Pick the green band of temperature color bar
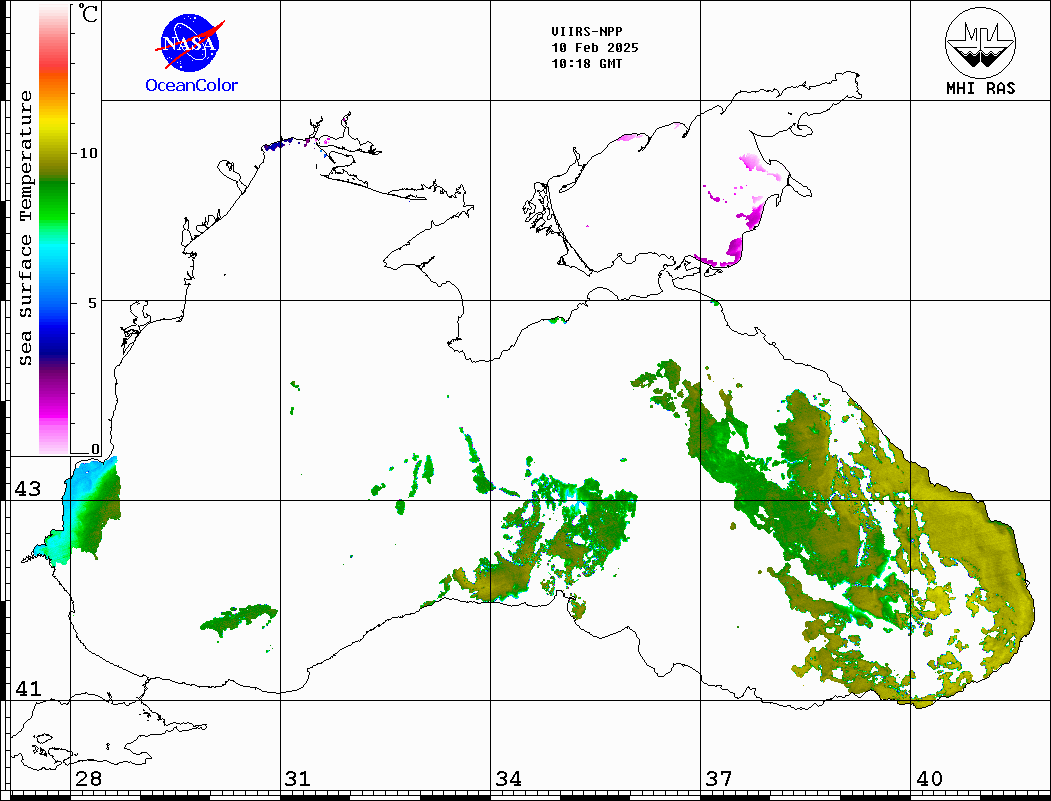Image resolution: width=1051 pixels, height=801 pixels. point(54,198)
